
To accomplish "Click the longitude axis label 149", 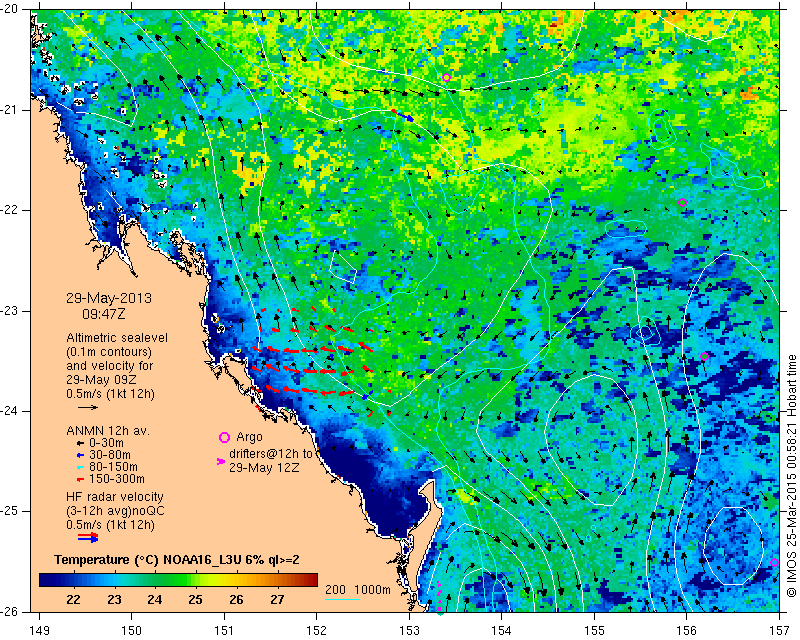I will (x=40, y=631).
